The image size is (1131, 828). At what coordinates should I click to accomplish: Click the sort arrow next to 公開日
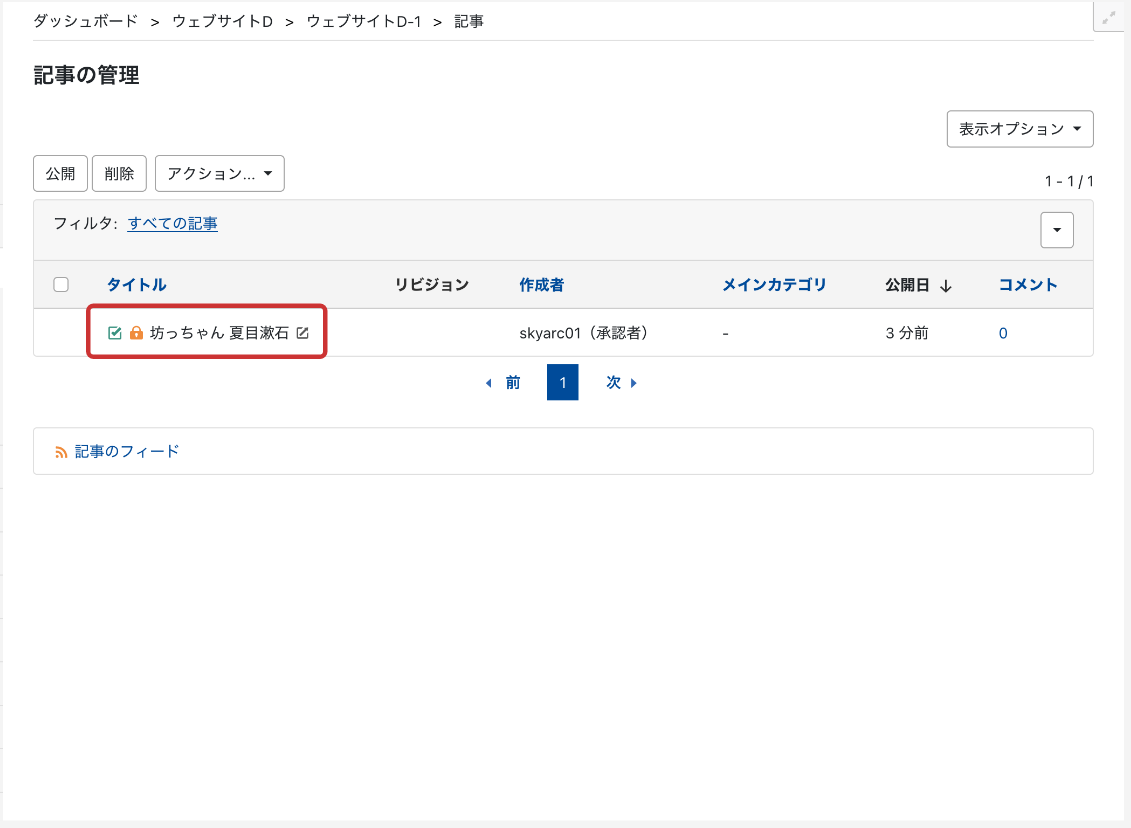pyautogui.click(x=945, y=286)
